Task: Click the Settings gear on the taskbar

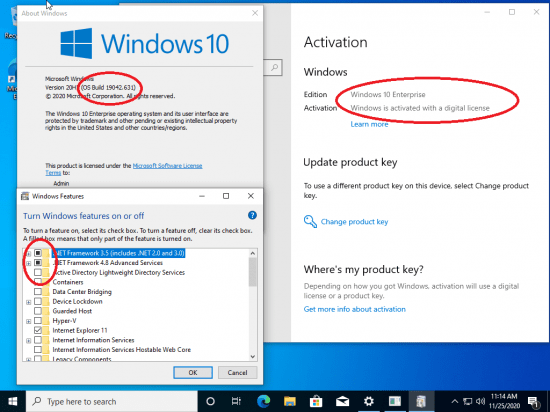Action: tap(369, 401)
